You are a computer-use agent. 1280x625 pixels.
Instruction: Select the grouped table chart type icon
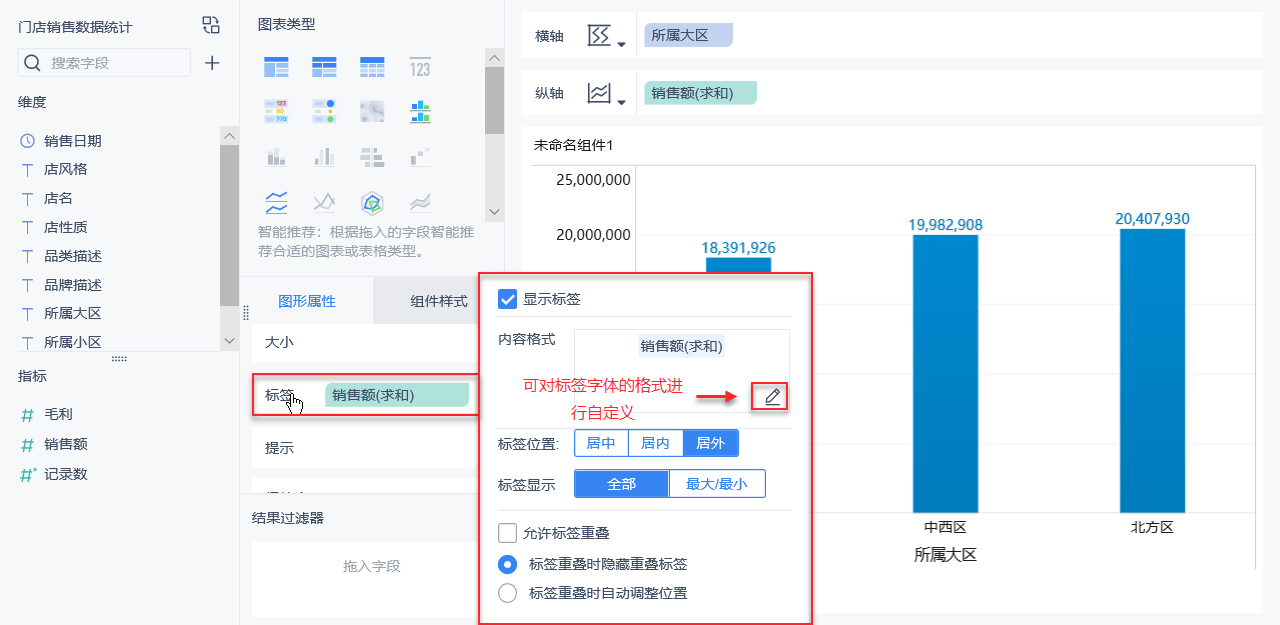click(x=276, y=67)
